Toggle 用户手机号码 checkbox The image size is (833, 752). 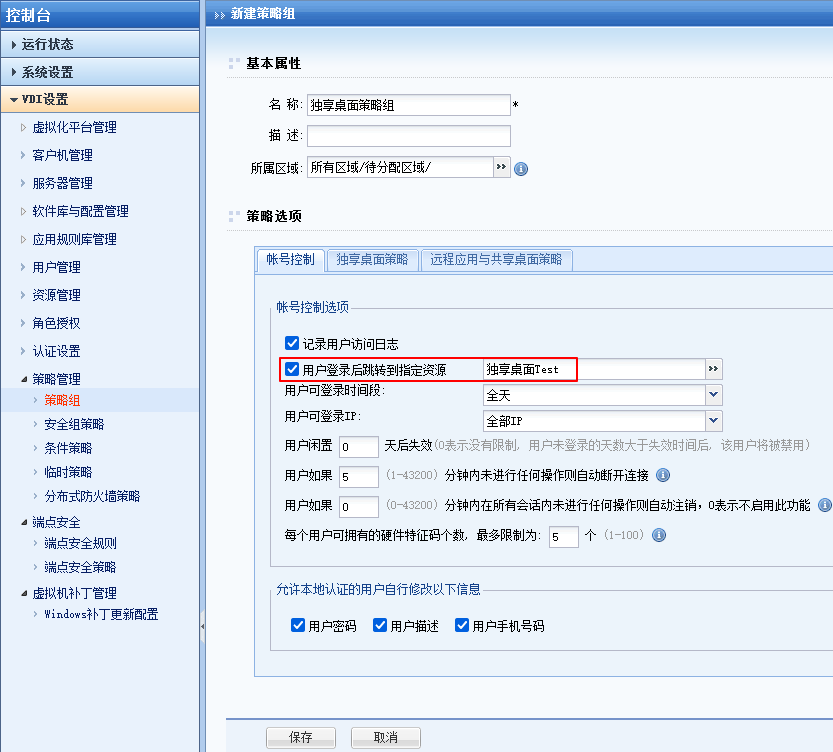pos(462,625)
